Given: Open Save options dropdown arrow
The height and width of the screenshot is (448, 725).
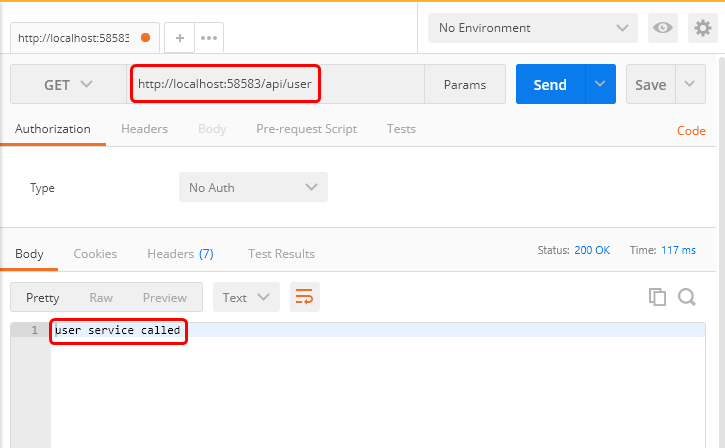Looking at the screenshot, I should 690,85.
